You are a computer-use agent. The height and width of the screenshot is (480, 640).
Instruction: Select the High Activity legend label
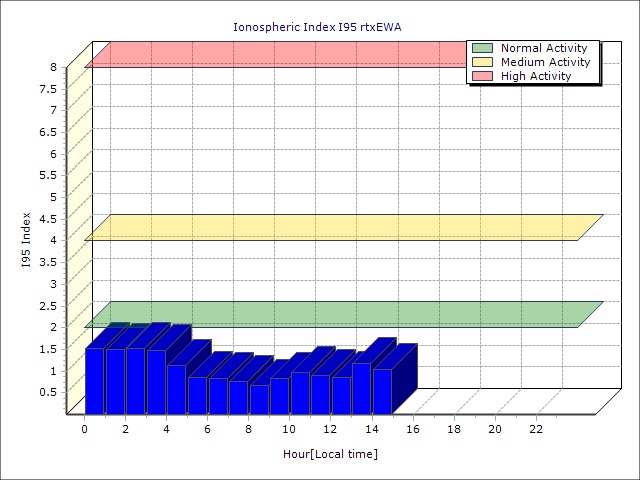[x=536, y=76]
